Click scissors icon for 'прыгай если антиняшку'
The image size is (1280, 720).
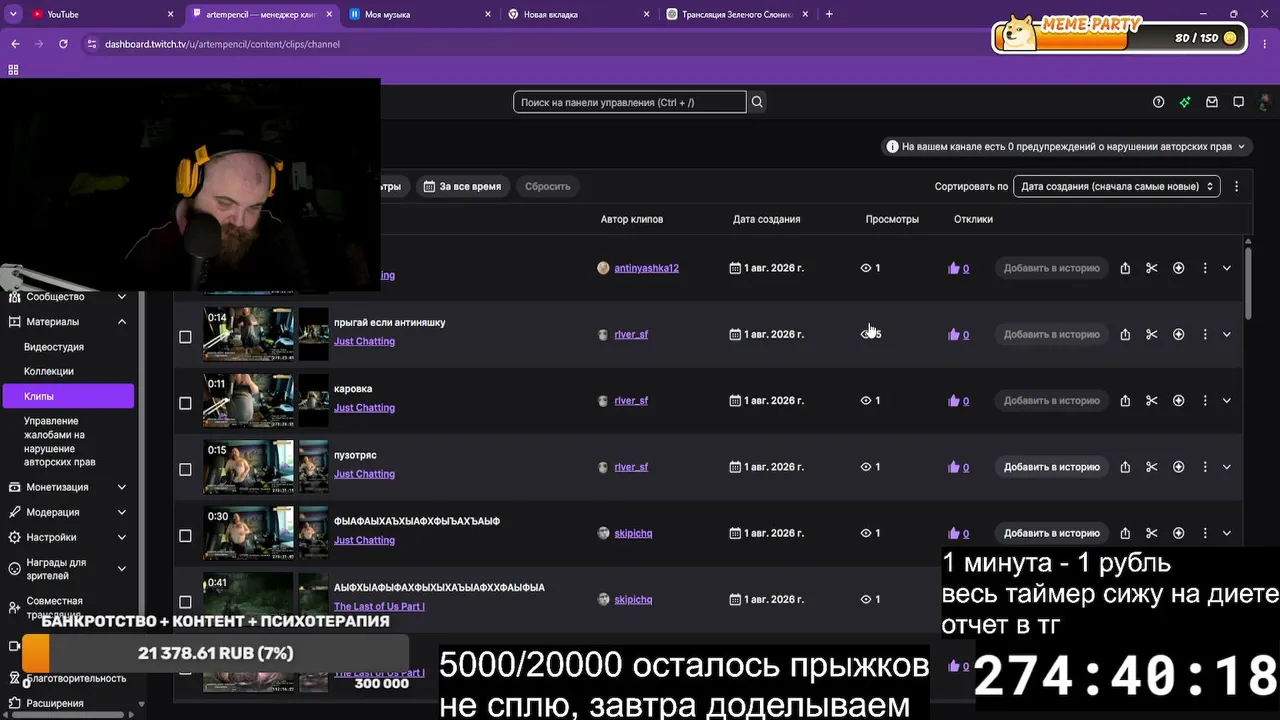[x=1152, y=334]
